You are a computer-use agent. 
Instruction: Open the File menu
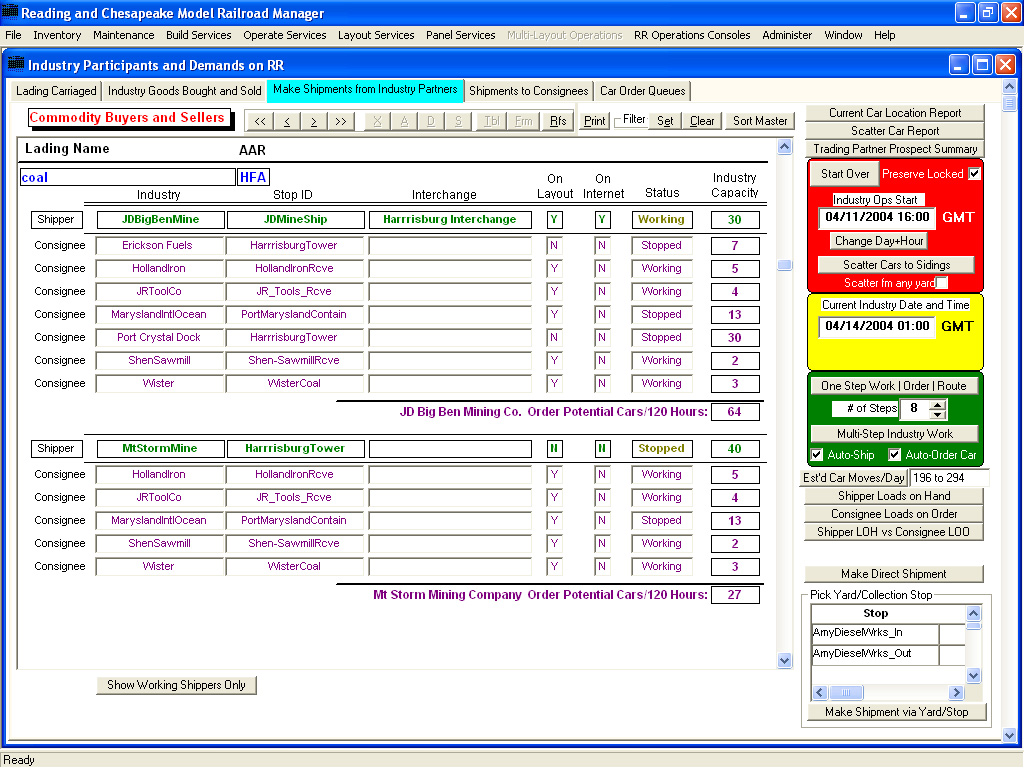click(x=13, y=35)
